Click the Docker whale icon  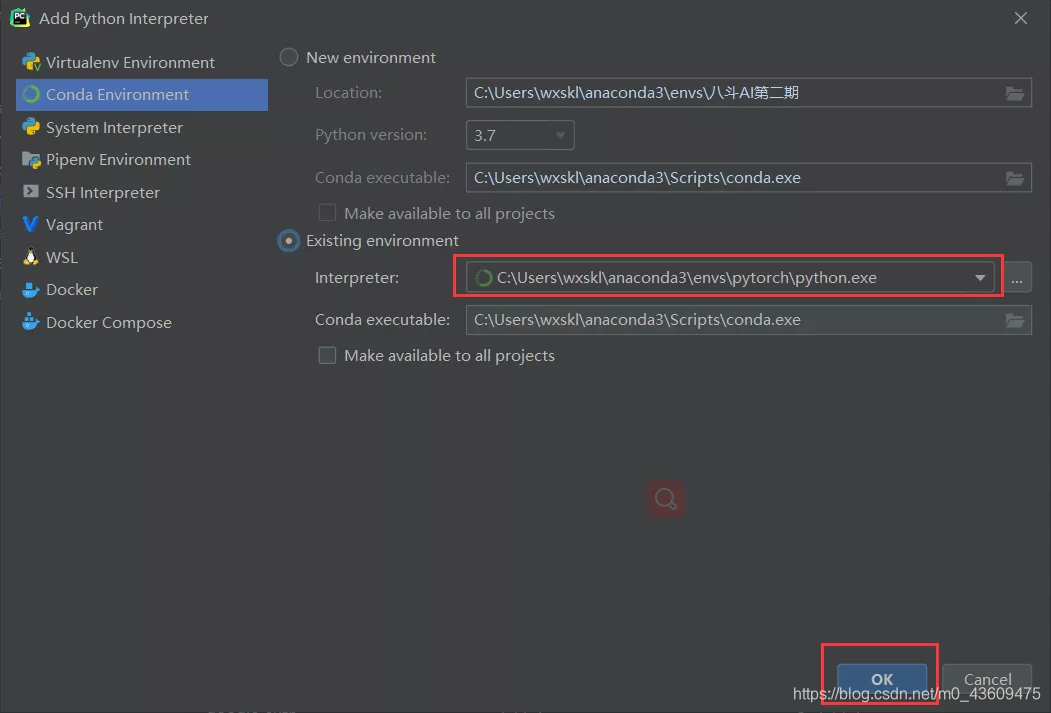coord(31,289)
